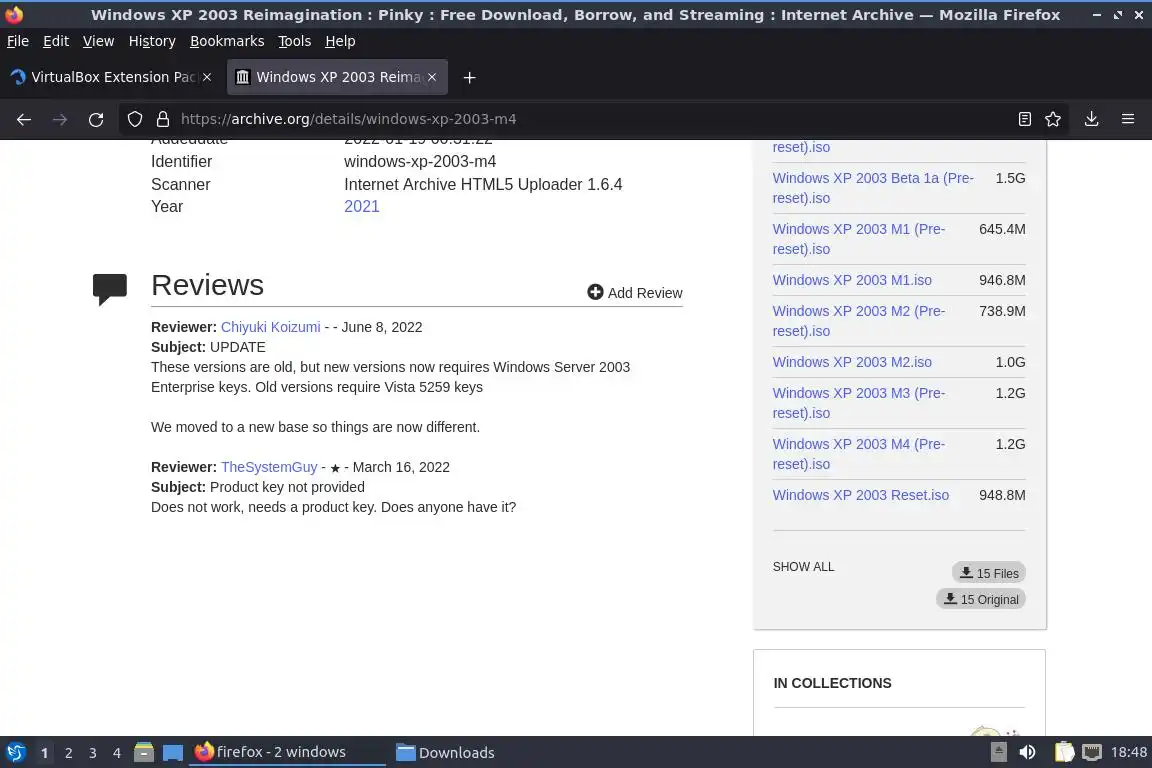This screenshot has width=1152, height=768.
Task: Open the file manager icon in taskbar
Action: click(144, 752)
